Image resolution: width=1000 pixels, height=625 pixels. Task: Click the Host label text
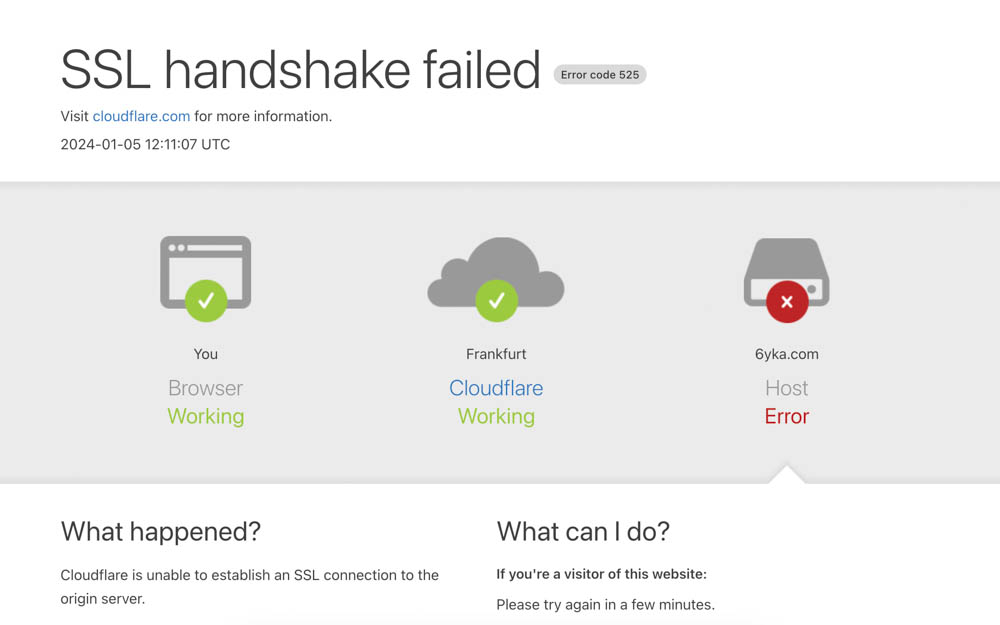[x=786, y=388]
